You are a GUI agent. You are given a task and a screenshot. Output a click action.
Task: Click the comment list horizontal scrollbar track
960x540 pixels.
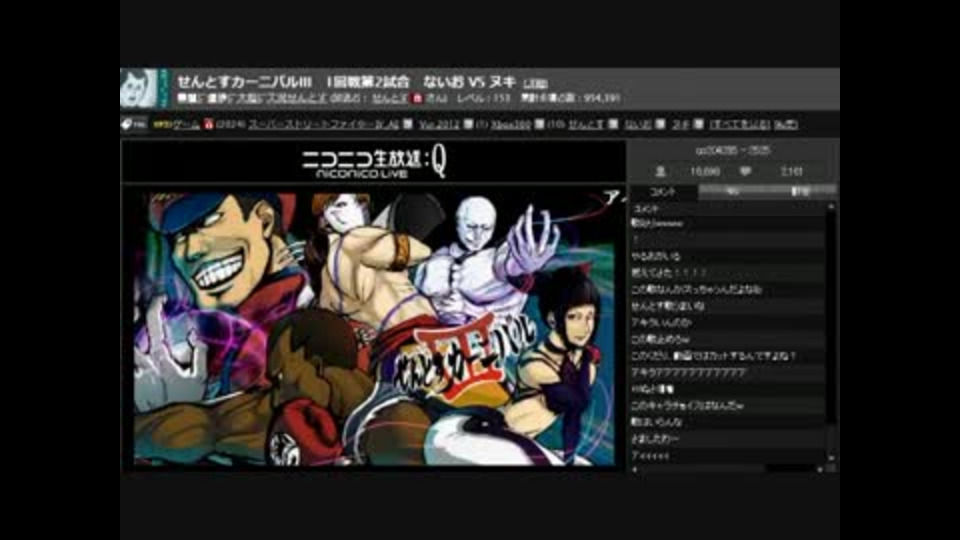click(727, 469)
